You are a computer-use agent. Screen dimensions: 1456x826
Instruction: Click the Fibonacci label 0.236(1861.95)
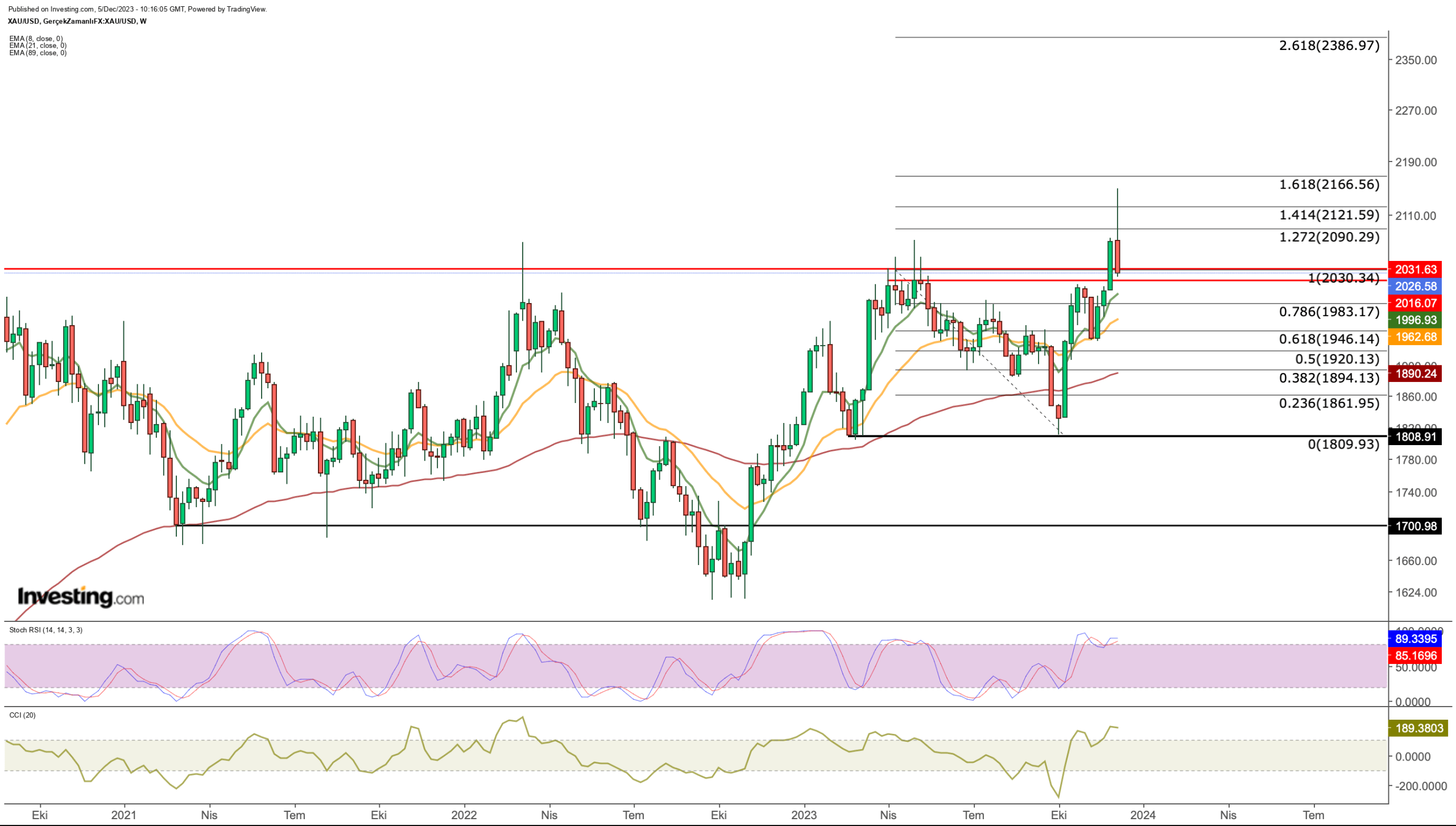point(1329,404)
